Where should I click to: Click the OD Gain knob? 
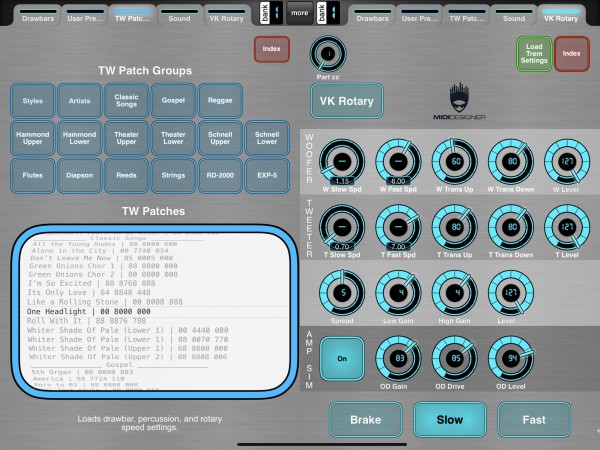point(398,359)
